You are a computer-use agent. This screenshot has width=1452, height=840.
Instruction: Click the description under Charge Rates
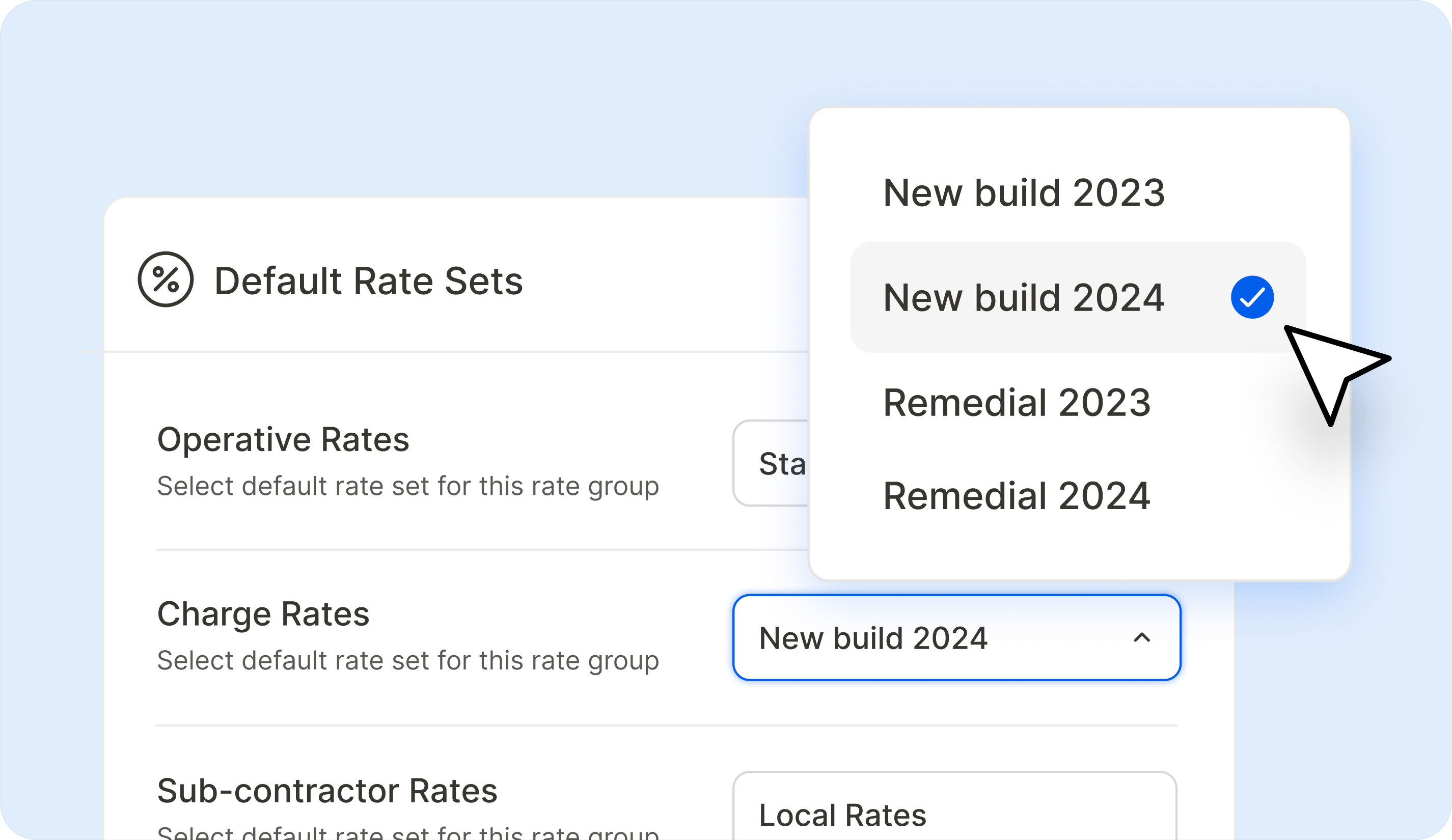408,660
